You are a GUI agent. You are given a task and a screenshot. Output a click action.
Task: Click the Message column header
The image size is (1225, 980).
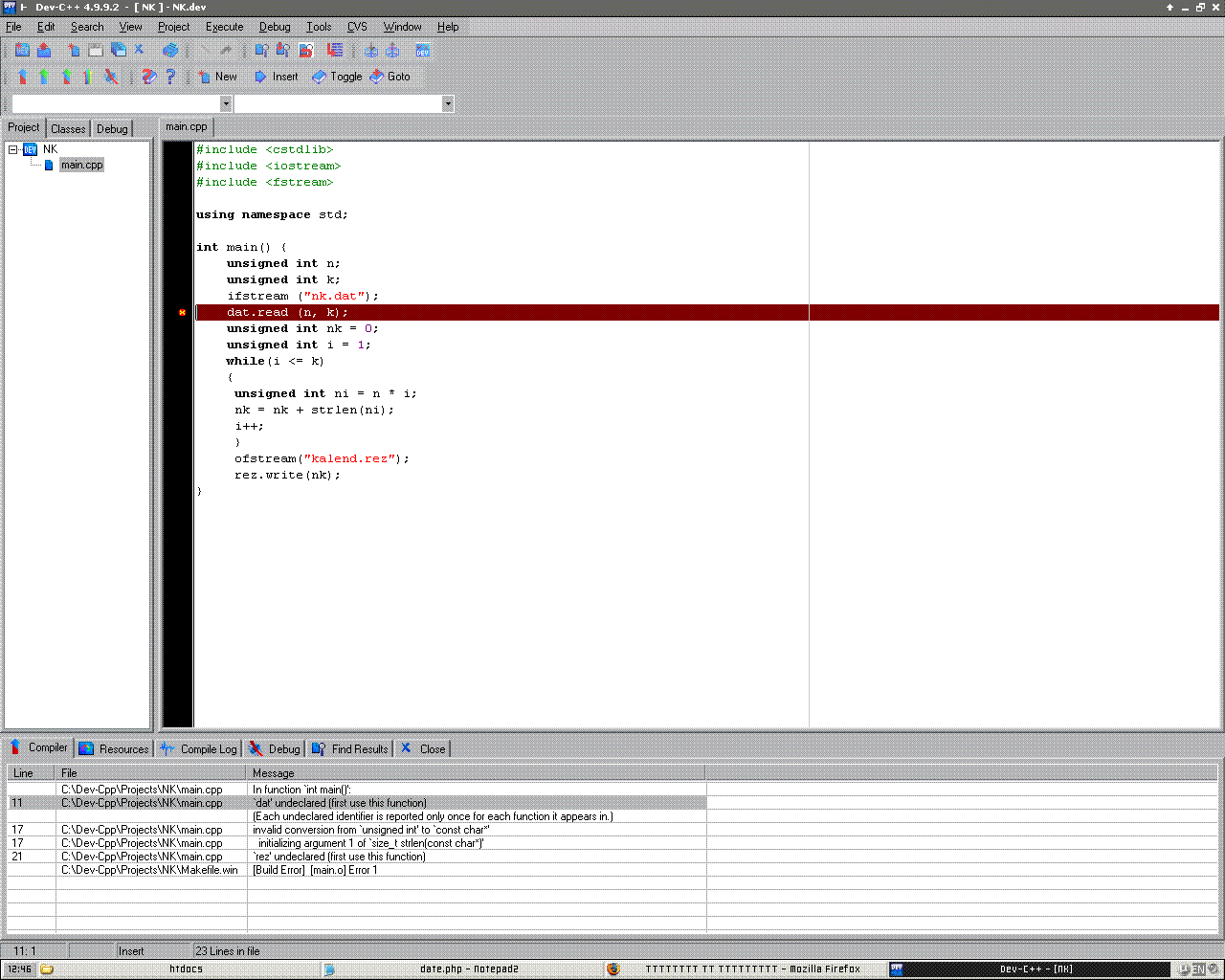[x=476, y=772]
